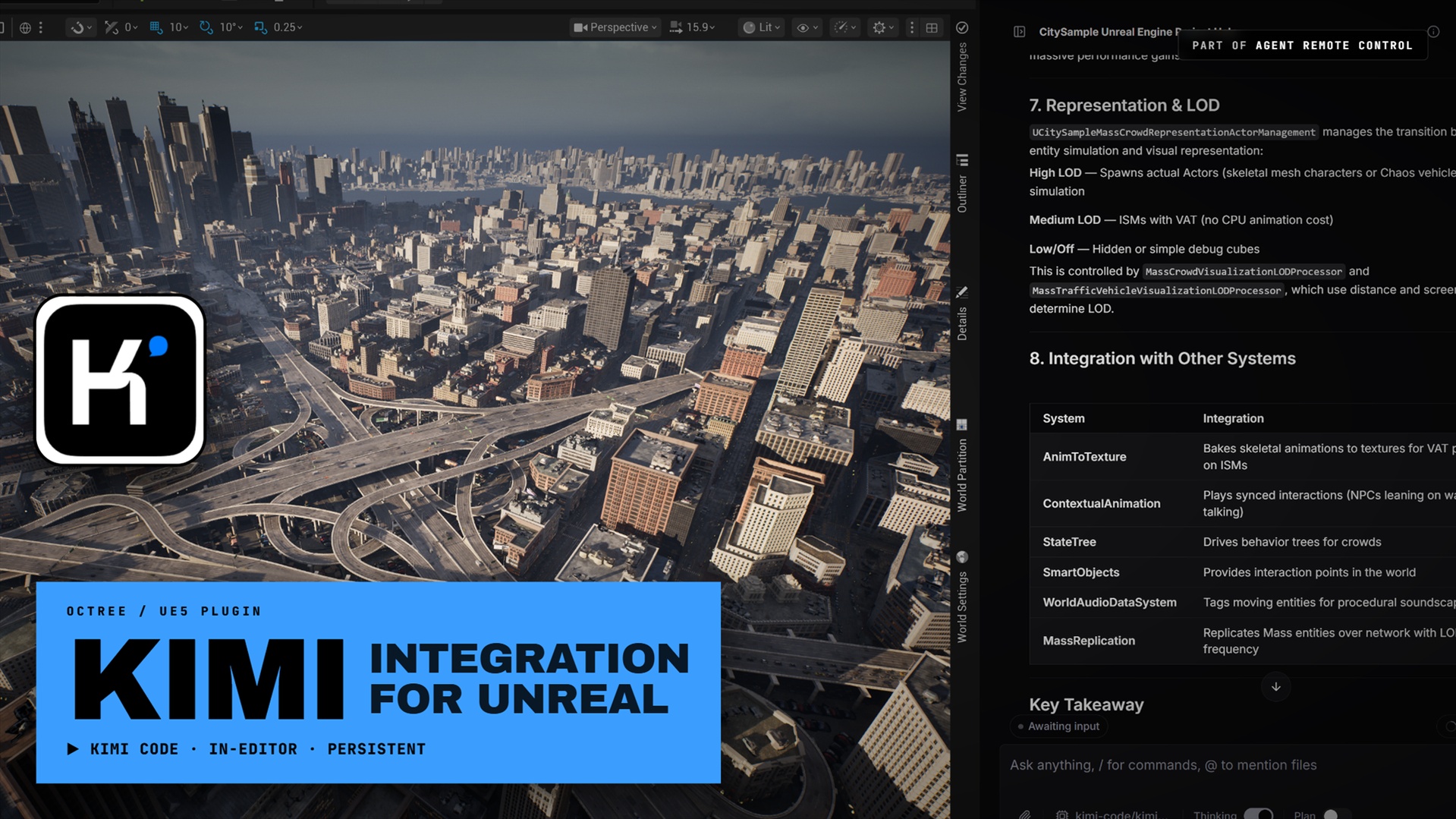Open the transform gizmo globe icon

coord(25,27)
